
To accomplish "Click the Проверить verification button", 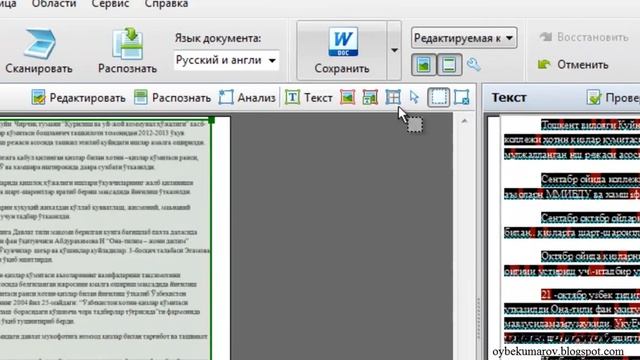I will click(613, 98).
